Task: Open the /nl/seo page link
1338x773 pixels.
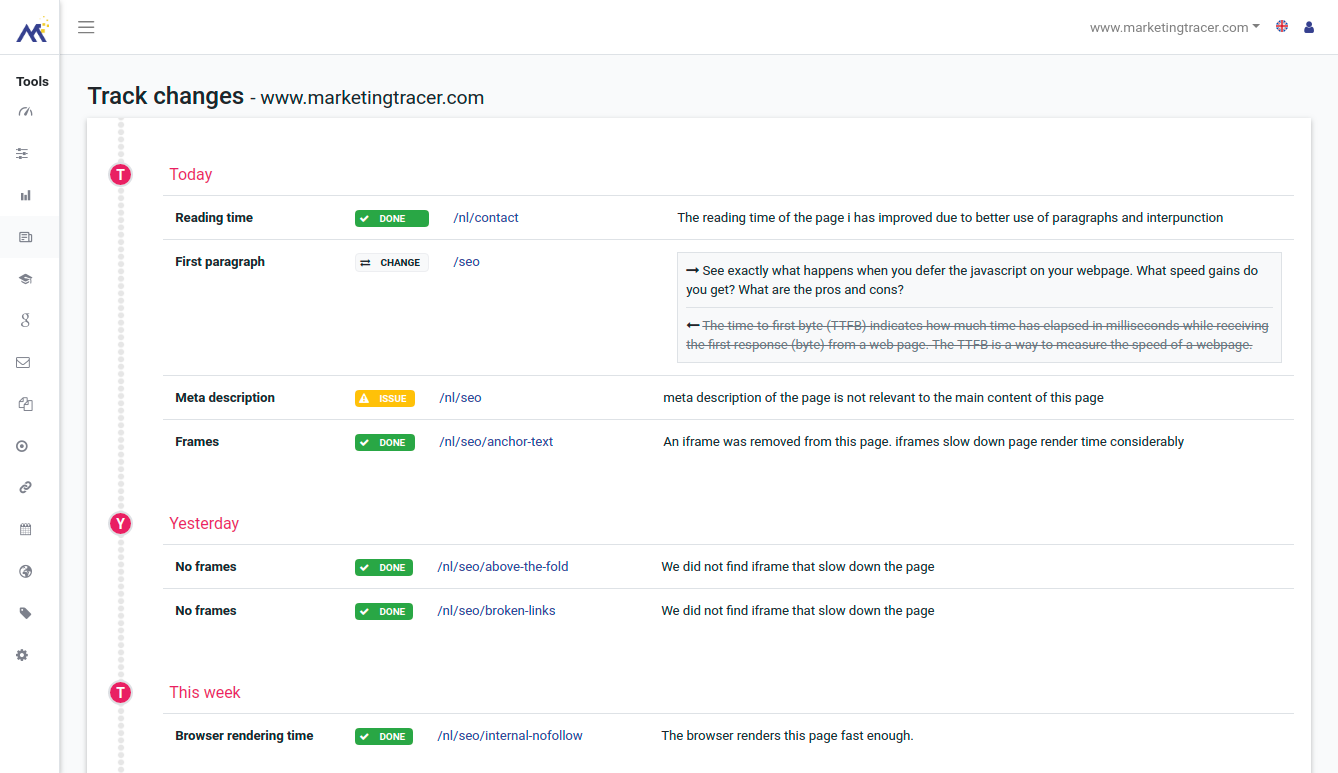Action: 460,398
